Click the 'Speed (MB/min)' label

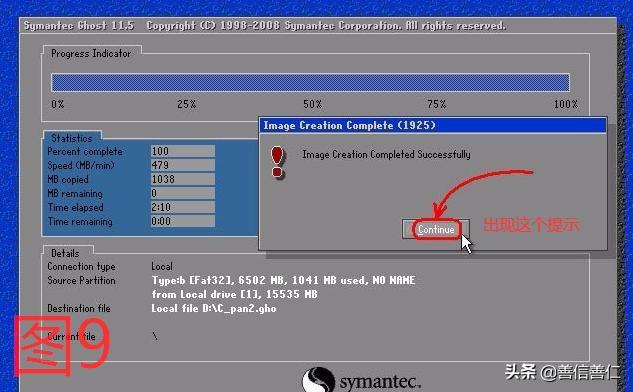pyautogui.click(x=81, y=166)
